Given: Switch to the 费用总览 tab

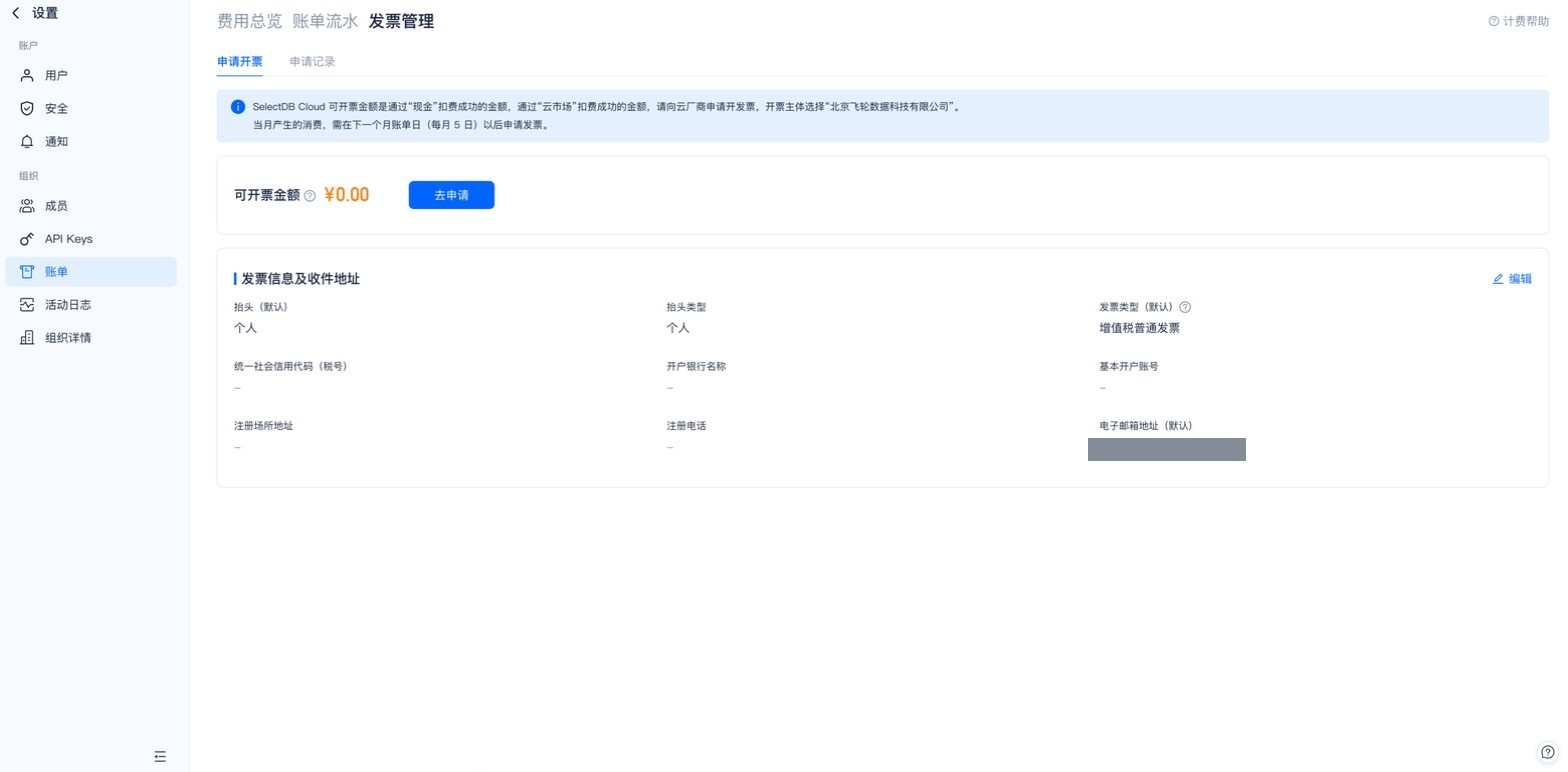Looking at the screenshot, I should (249, 21).
